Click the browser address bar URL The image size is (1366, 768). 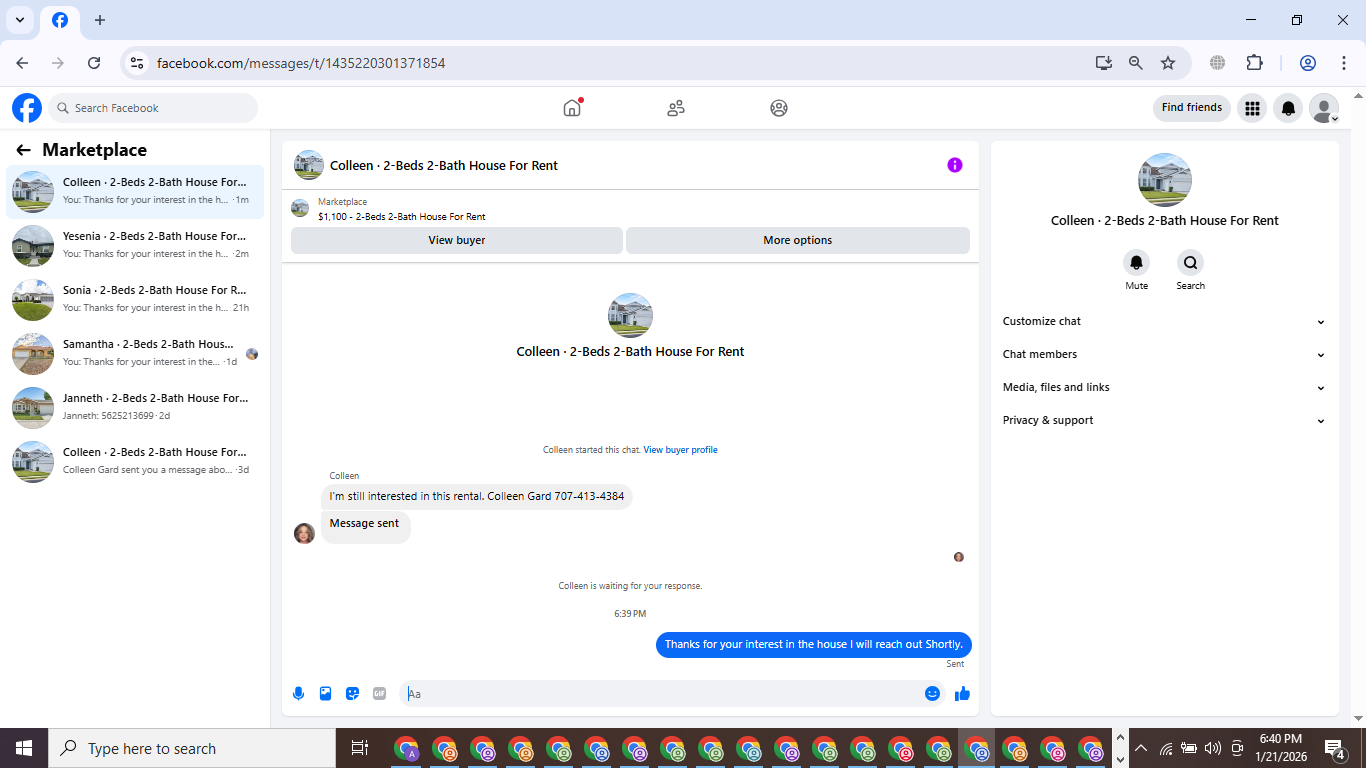pos(301,63)
